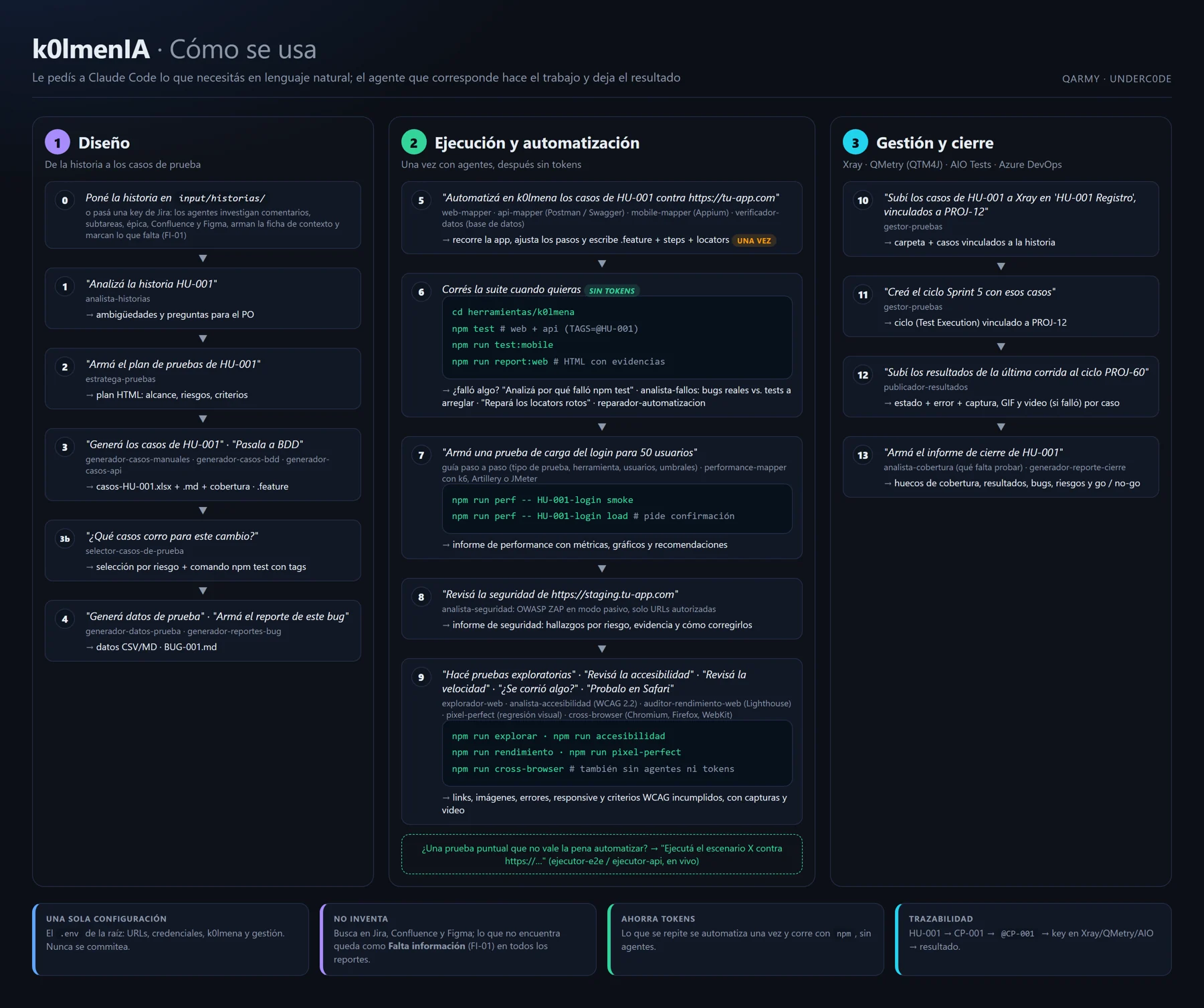
Task: Click the "publicador-resultados" agent name
Action: coord(926,387)
